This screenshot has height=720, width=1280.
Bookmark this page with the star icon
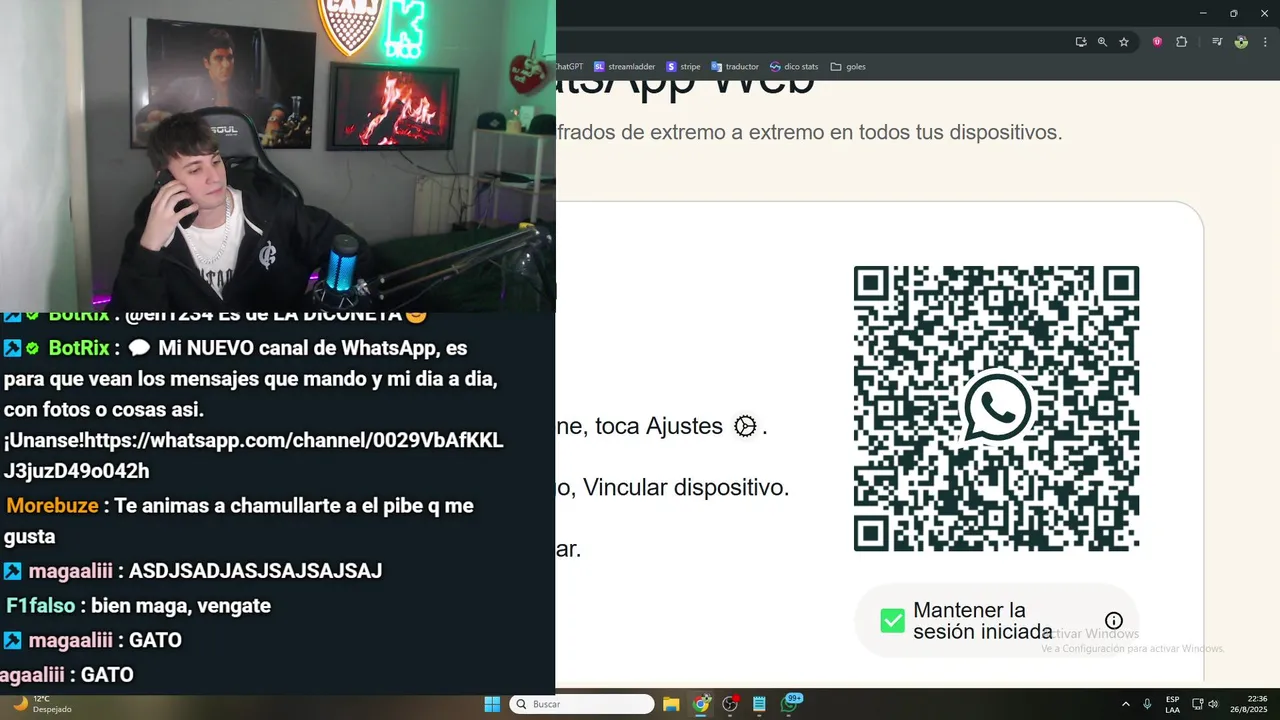(1124, 42)
